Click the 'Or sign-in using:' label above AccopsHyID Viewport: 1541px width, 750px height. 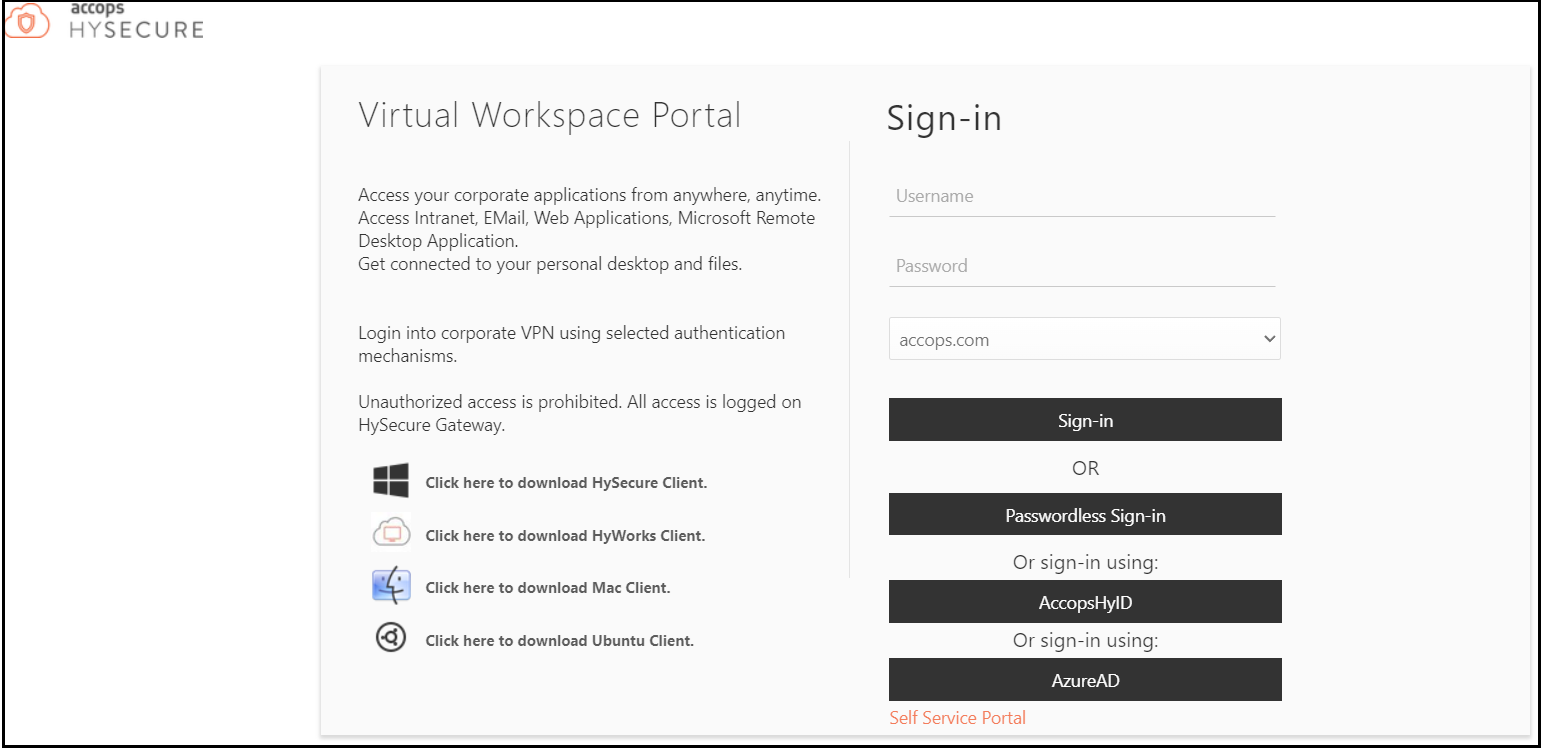1085,562
